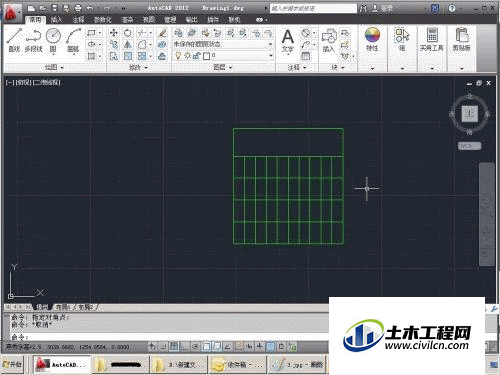This screenshot has width=500, height=375.
Task: Click the Rotate tool icon
Action: (x=128, y=33)
